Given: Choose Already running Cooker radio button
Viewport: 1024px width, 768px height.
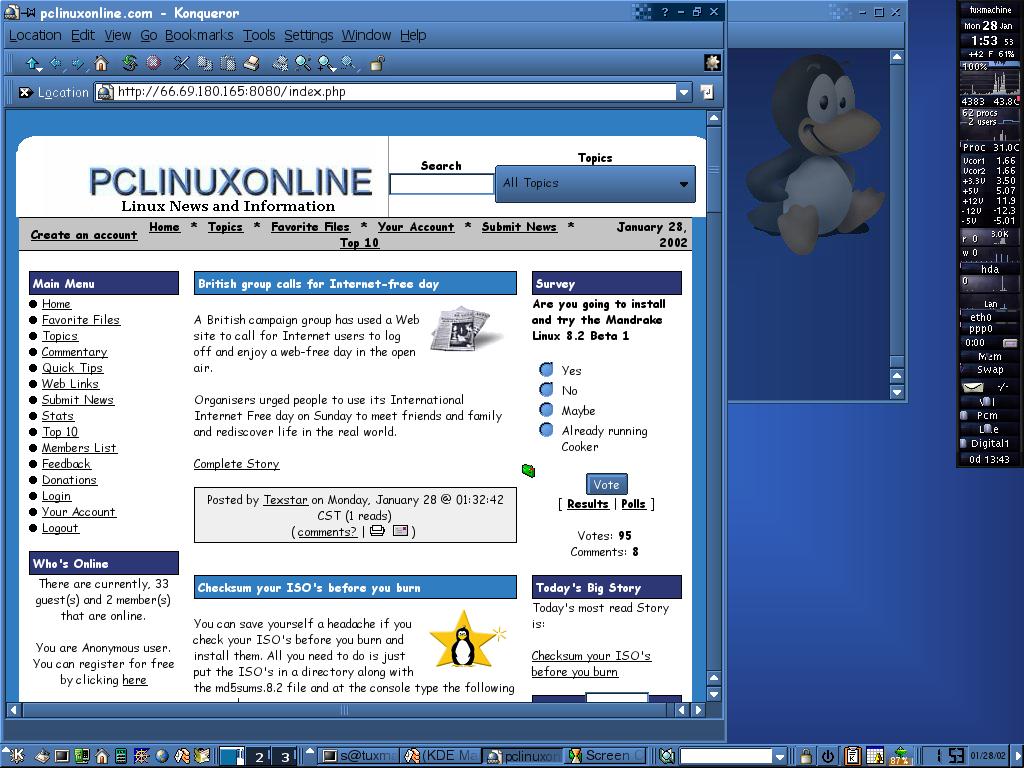Looking at the screenshot, I should point(547,430).
